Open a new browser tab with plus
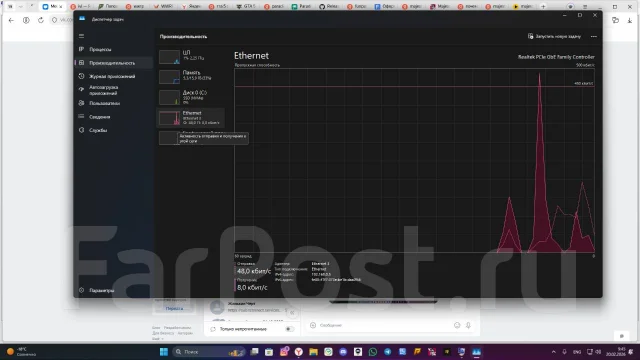640x360 pixels. (543, 7)
